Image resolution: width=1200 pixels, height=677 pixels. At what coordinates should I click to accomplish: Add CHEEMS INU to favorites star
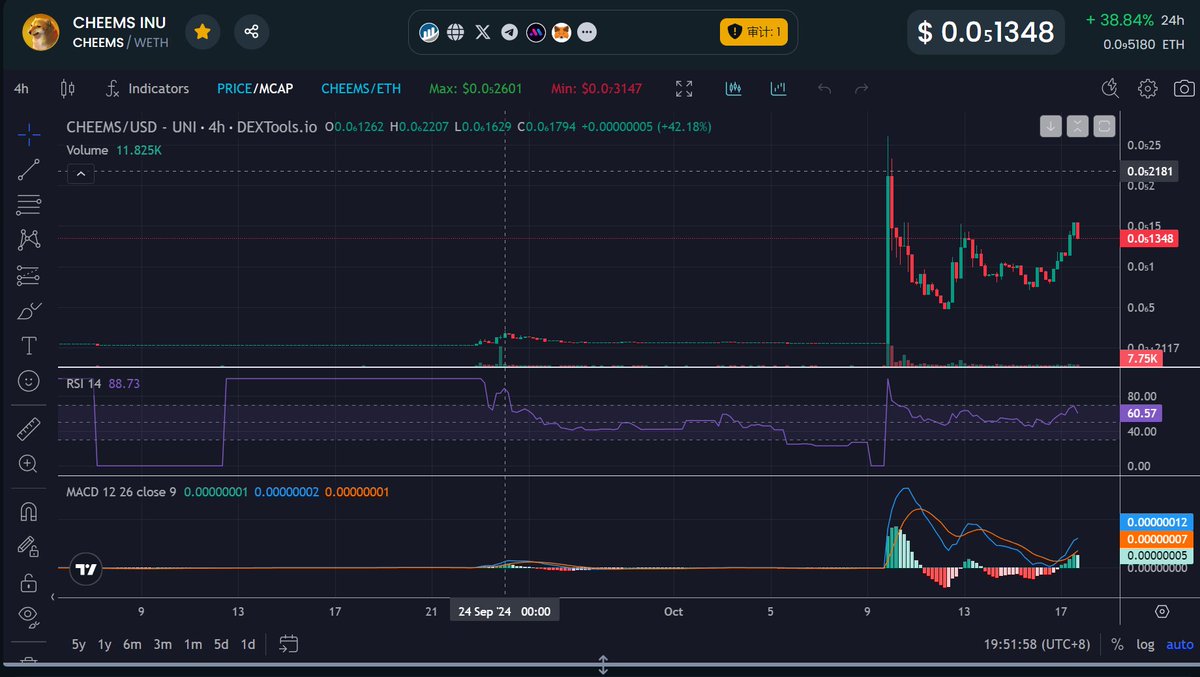pos(202,32)
